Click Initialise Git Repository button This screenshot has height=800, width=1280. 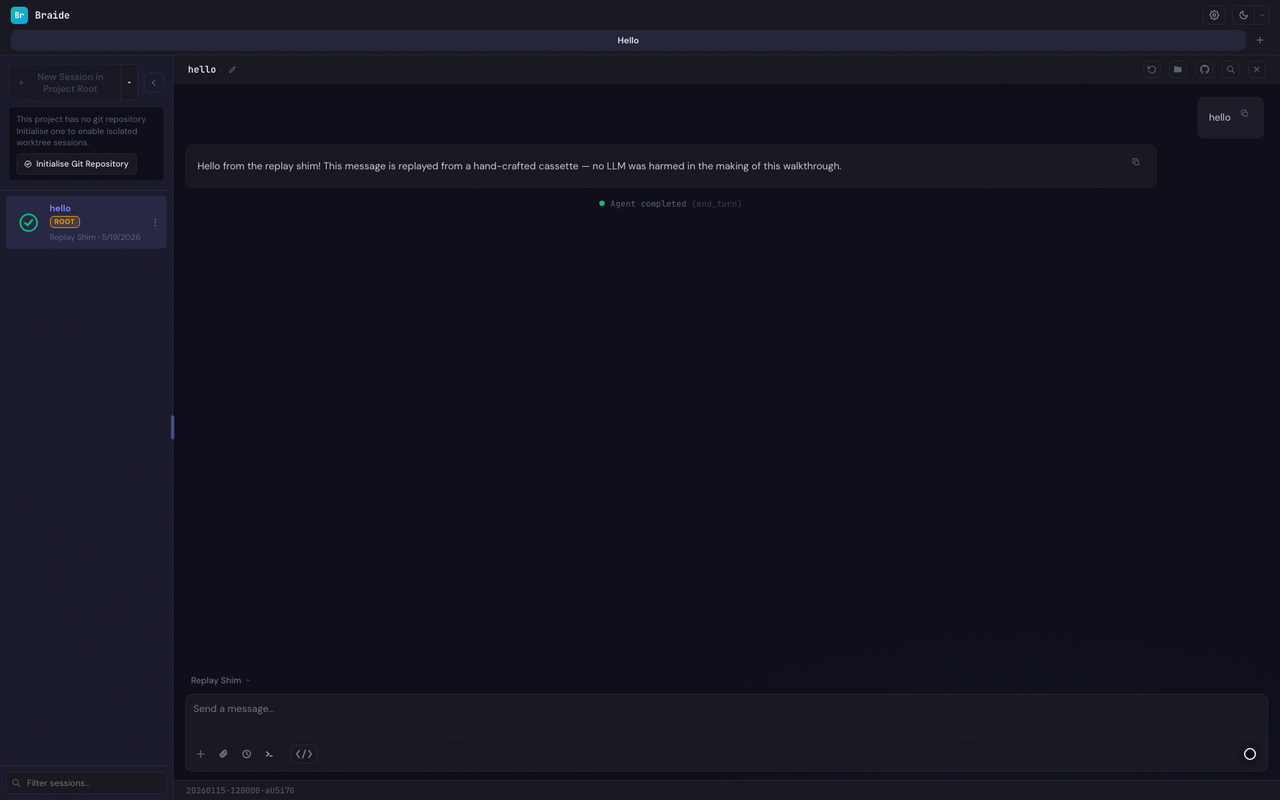coord(77,164)
